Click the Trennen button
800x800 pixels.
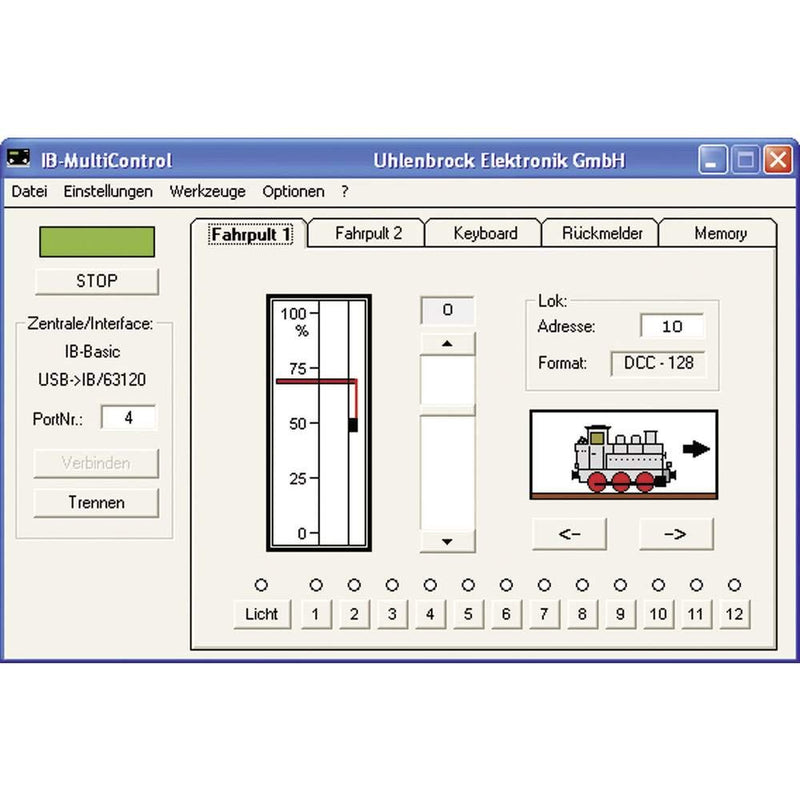click(96, 503)
